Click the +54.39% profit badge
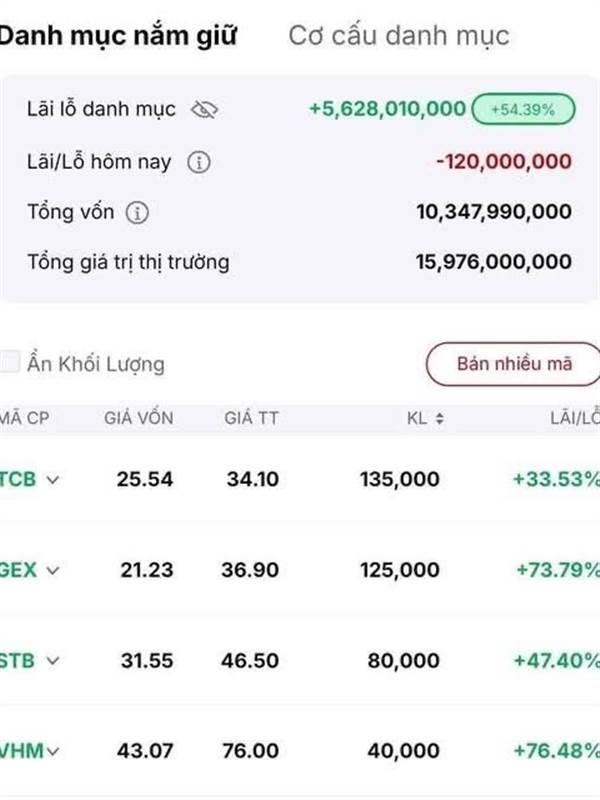 524,108
